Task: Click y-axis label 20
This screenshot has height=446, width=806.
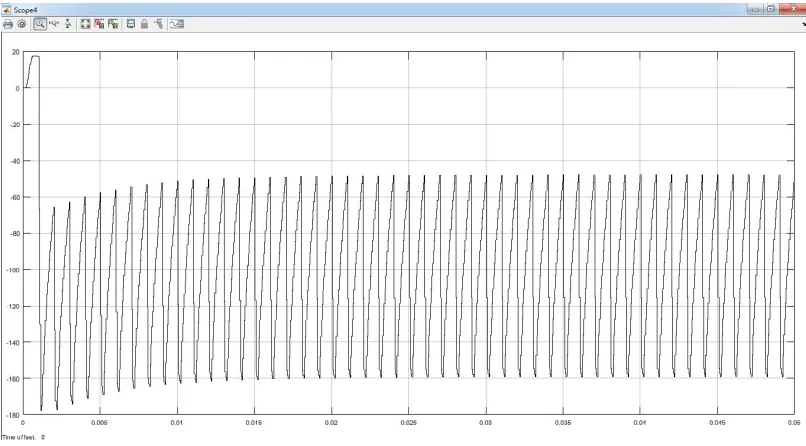Action: click(16, 52)
